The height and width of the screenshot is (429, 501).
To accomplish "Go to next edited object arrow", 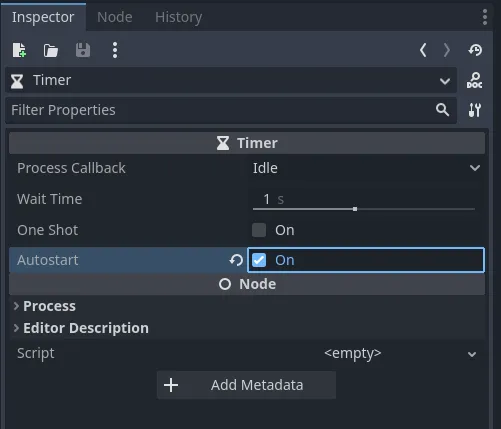I will pos(447,50).
